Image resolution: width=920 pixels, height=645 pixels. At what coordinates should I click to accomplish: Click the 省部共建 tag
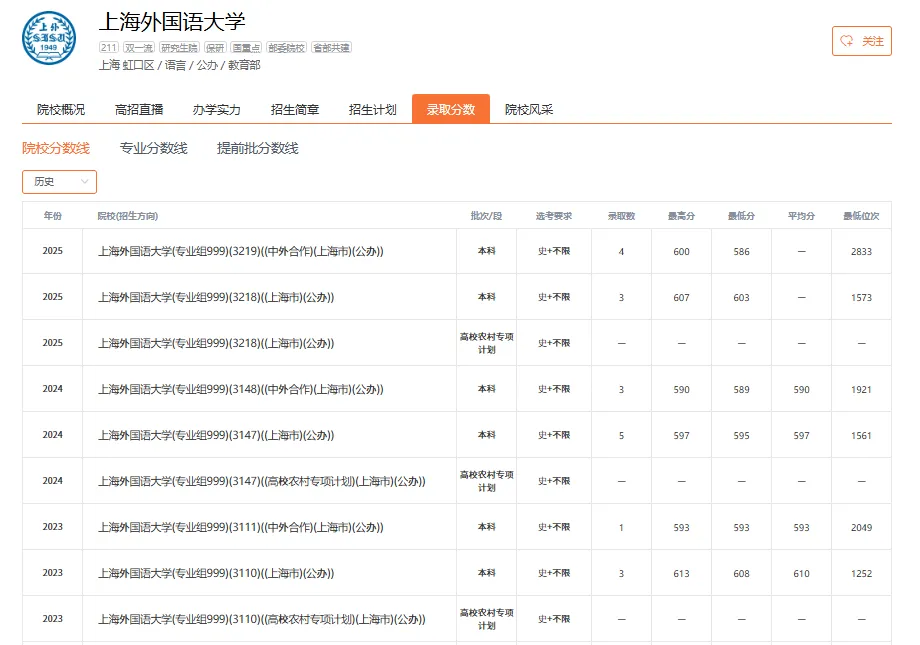pyautogui.click(x=331, y=48)
